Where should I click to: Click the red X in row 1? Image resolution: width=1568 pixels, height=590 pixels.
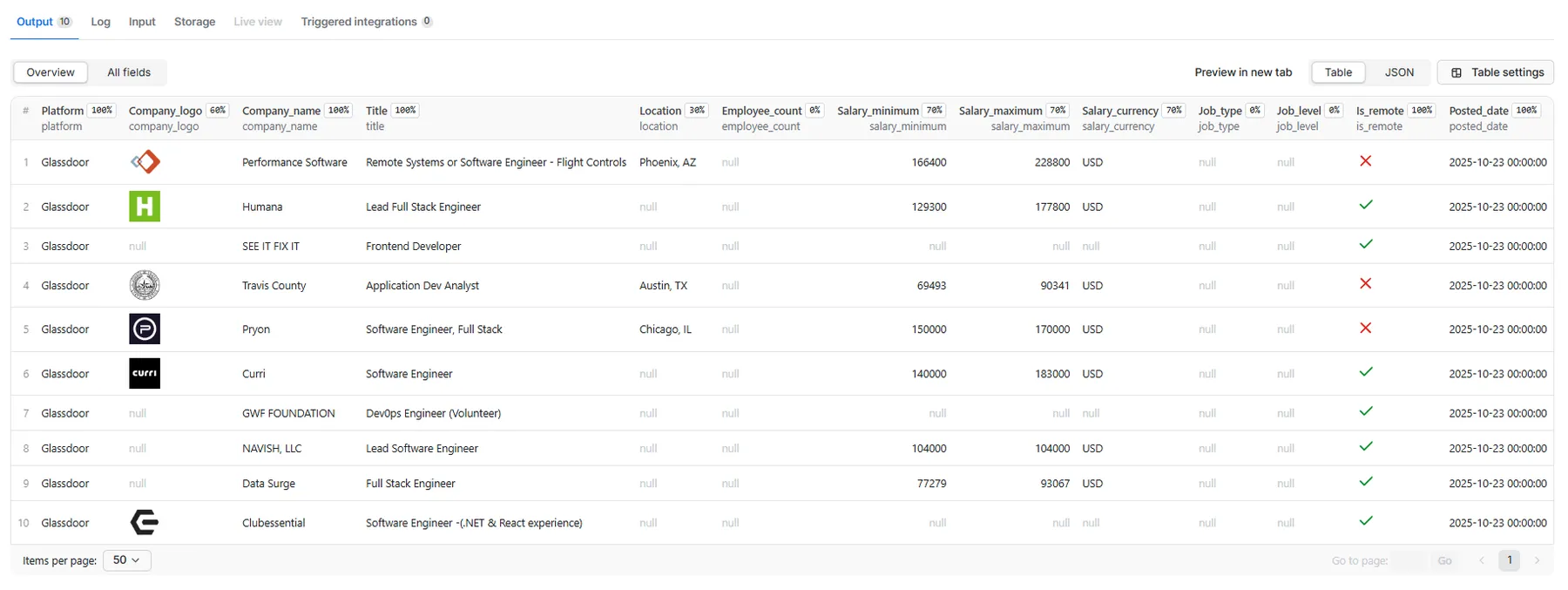coord(1365,161)
